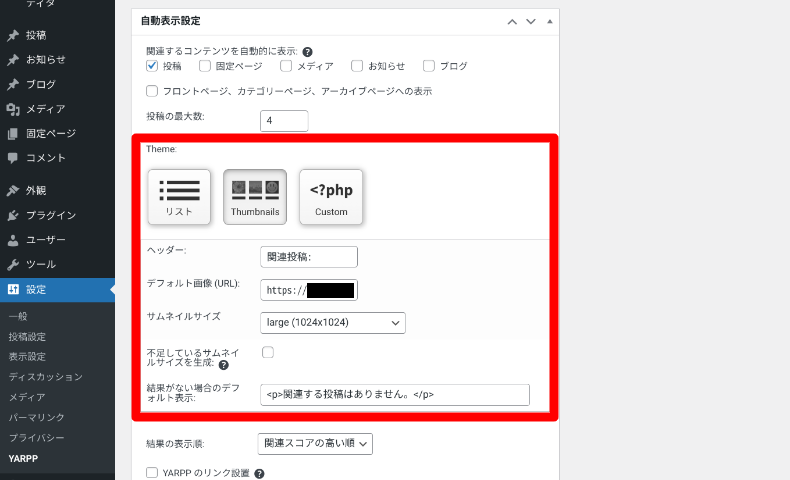Screen dimensions: 790x480
Task: Go to 投稿設定 settings submenu
Action: 27,336
